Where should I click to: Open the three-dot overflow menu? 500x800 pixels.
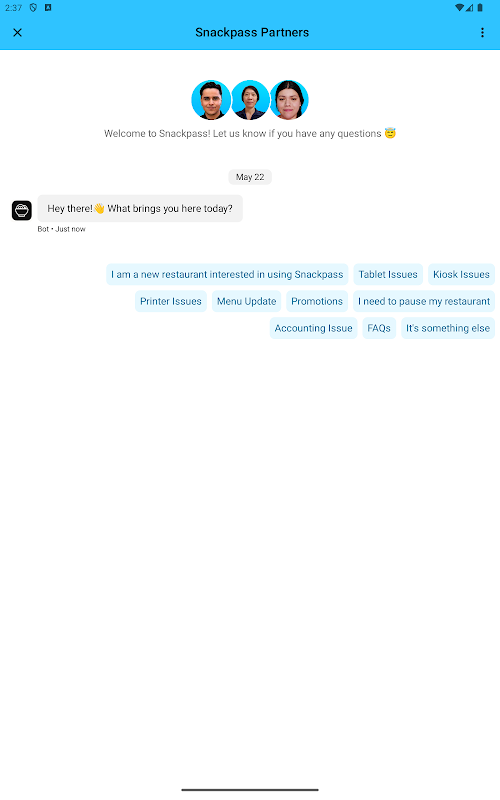click(x=482, y=33)
